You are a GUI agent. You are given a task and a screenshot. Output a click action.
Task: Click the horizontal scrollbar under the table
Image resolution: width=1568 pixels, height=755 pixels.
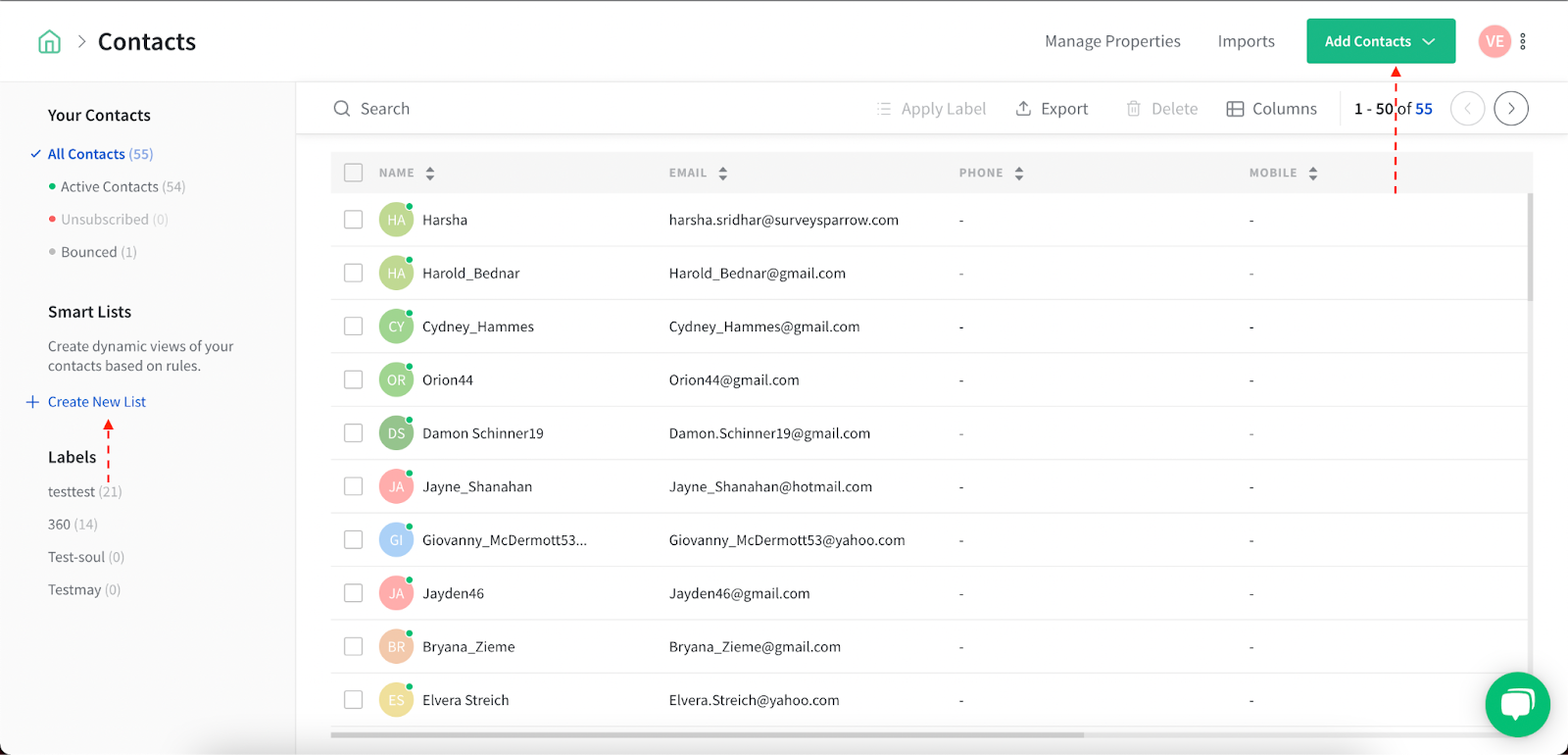tap(708, 734)
